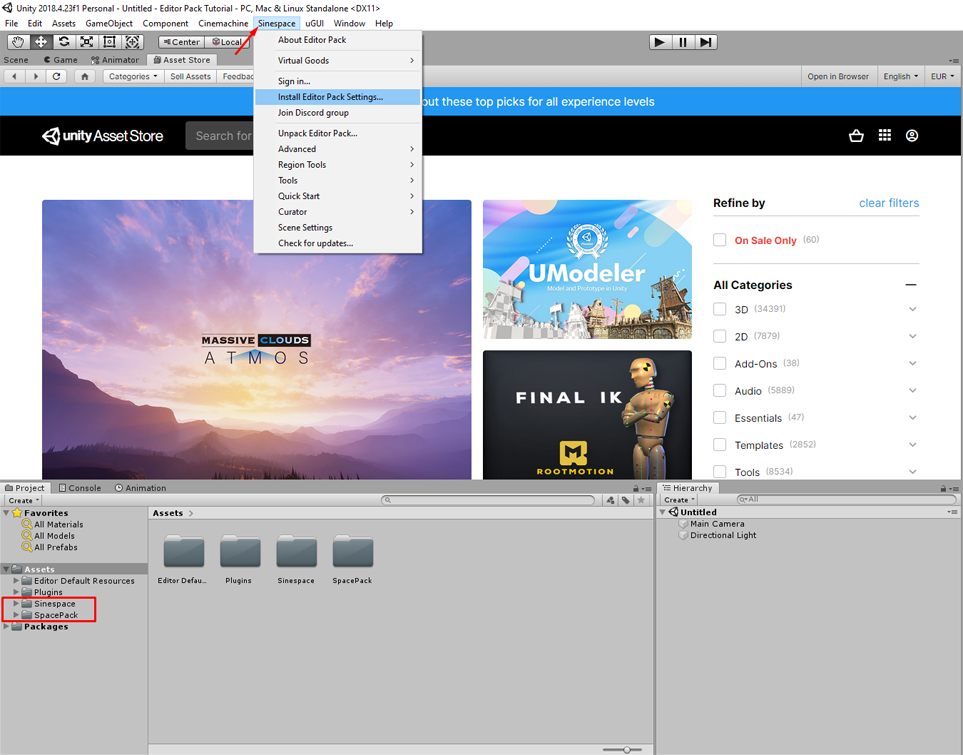
Task: Collapse the All Categories section
Action: coord(911,285)
